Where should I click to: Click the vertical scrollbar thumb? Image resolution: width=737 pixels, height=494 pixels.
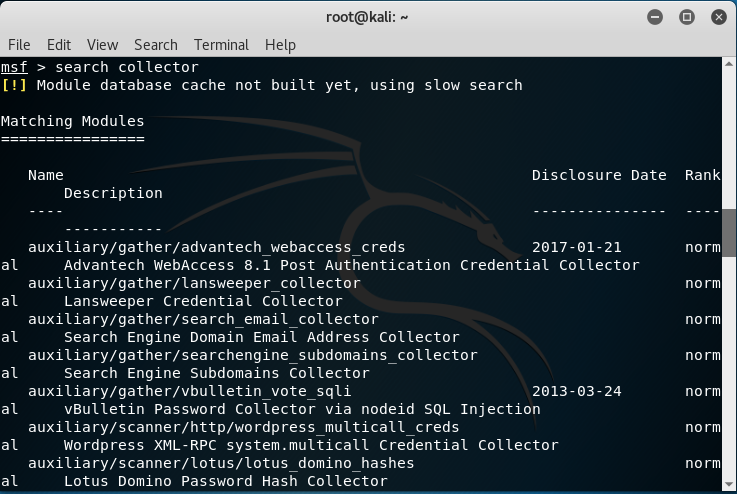(x=729, y=233)
